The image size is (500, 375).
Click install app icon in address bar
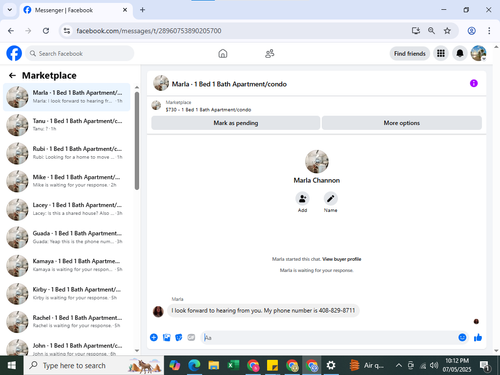click(416, 31)
